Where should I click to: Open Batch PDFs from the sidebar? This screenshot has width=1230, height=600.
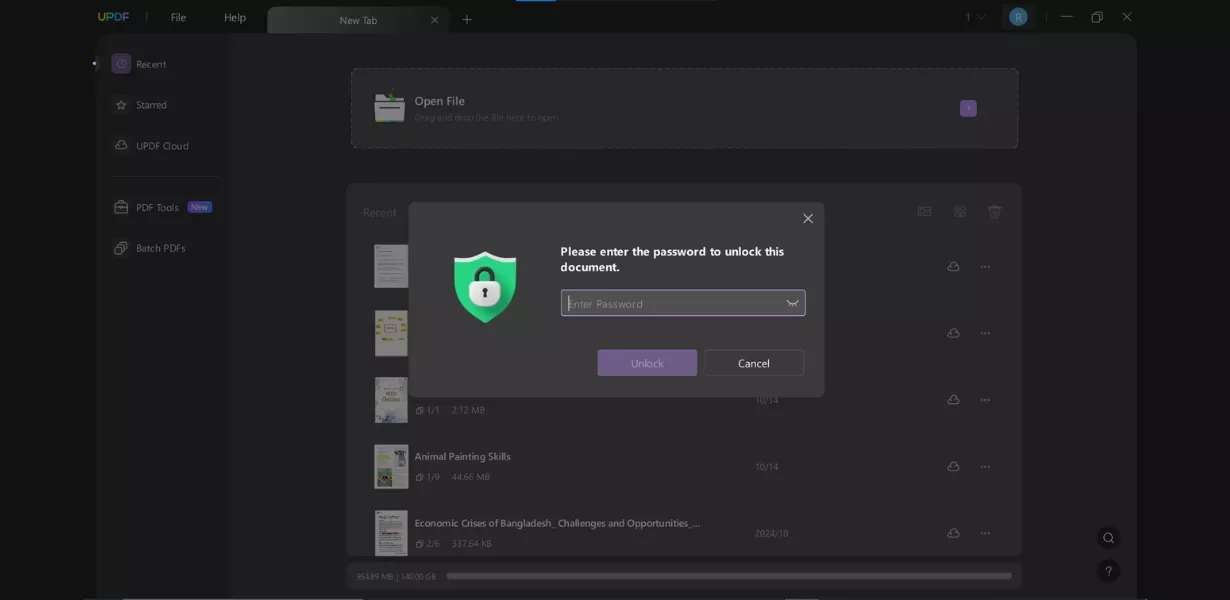click(x=160, y=248)
